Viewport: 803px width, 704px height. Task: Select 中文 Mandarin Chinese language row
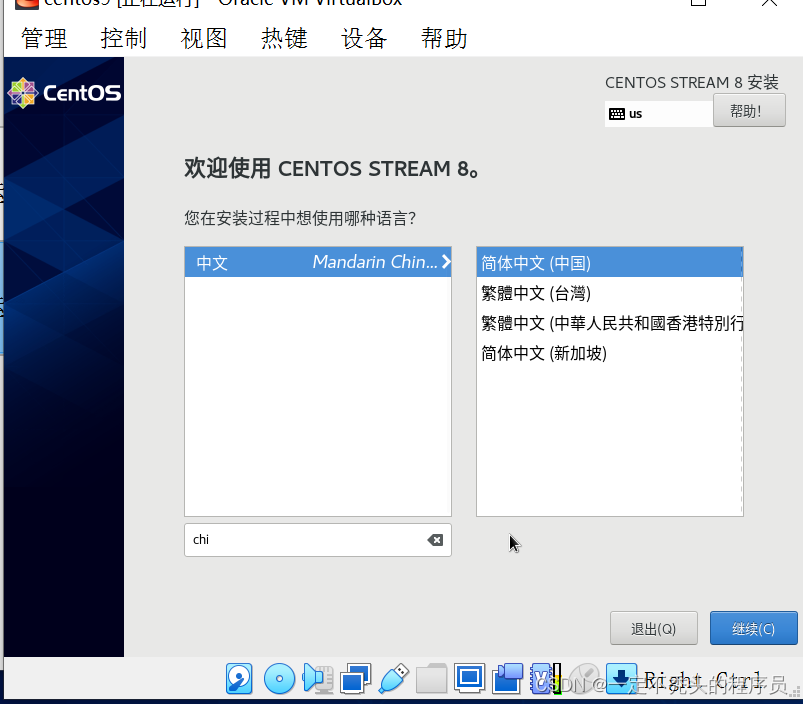click(318, 262)
